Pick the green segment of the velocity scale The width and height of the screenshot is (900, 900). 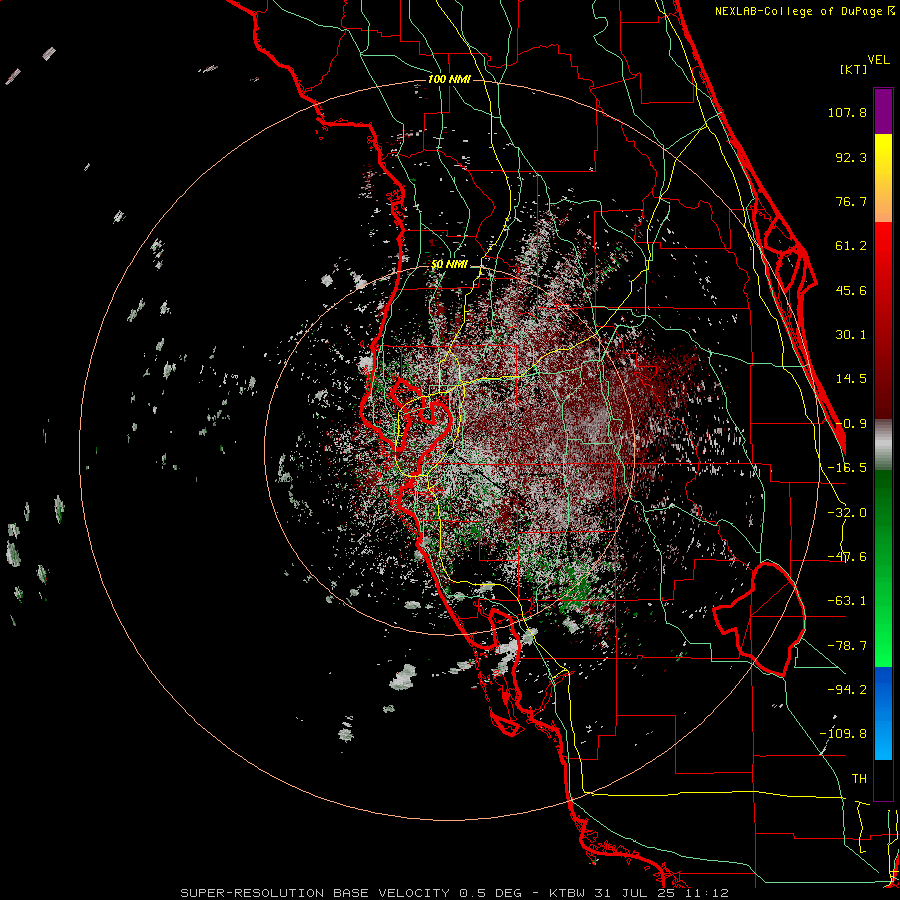(883, 568)
